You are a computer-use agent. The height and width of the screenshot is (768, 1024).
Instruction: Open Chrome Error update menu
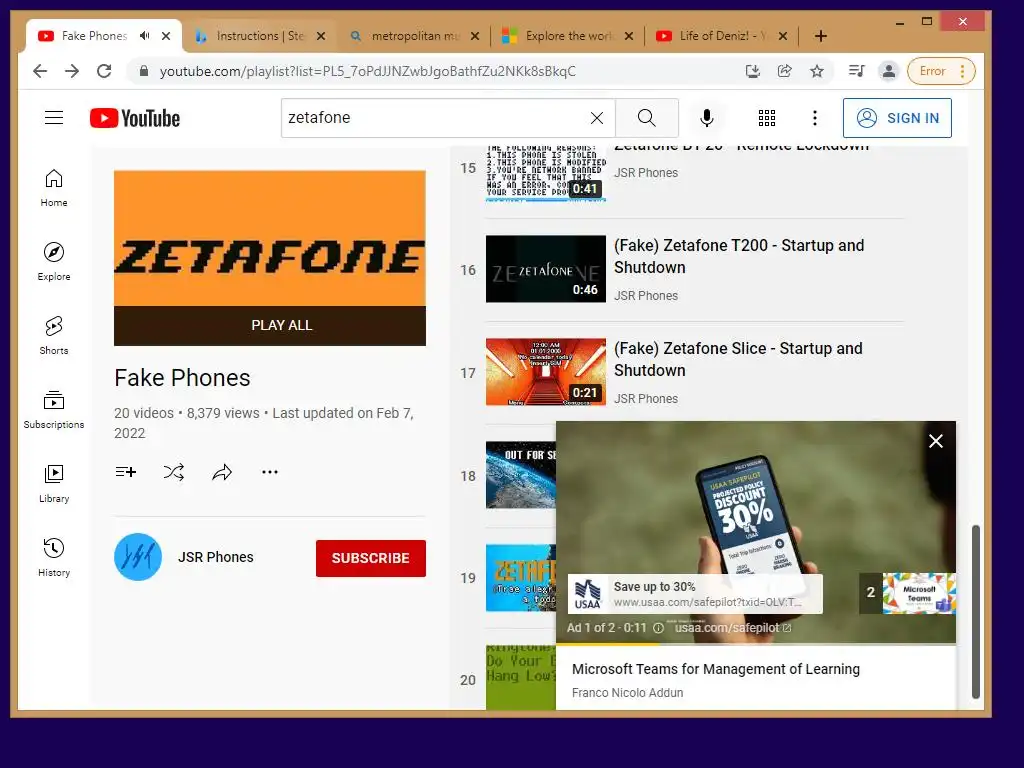point(941,71)
